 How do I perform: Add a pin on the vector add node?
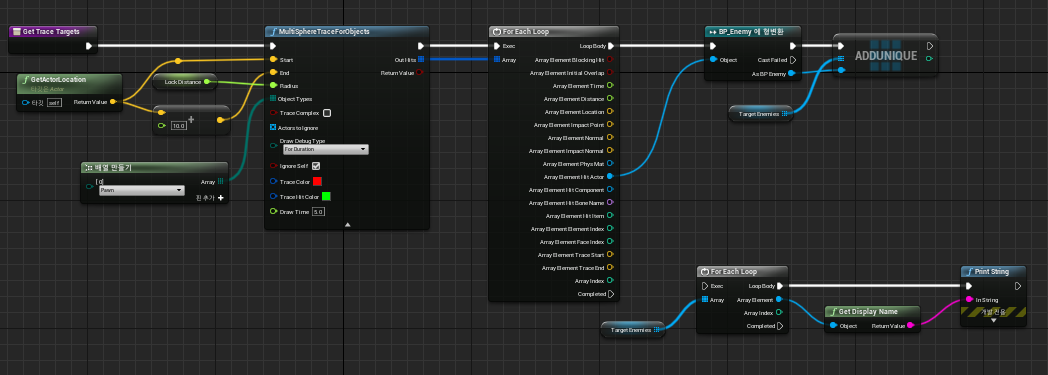[191, 120]
